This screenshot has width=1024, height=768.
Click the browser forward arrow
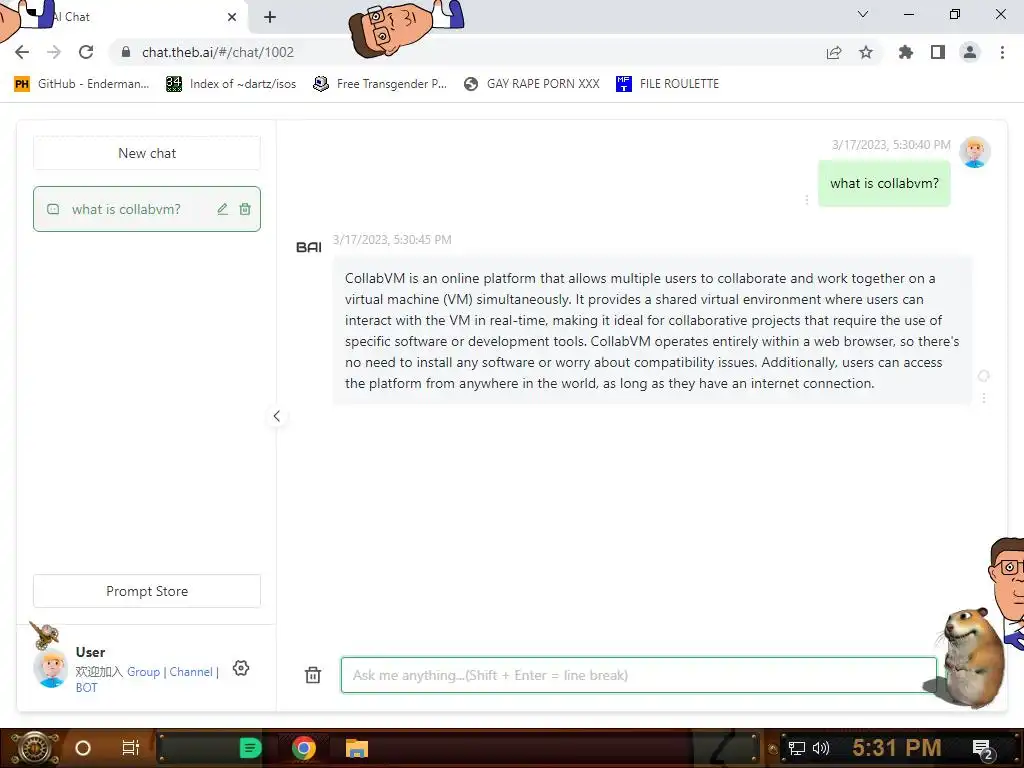(54, 52)
